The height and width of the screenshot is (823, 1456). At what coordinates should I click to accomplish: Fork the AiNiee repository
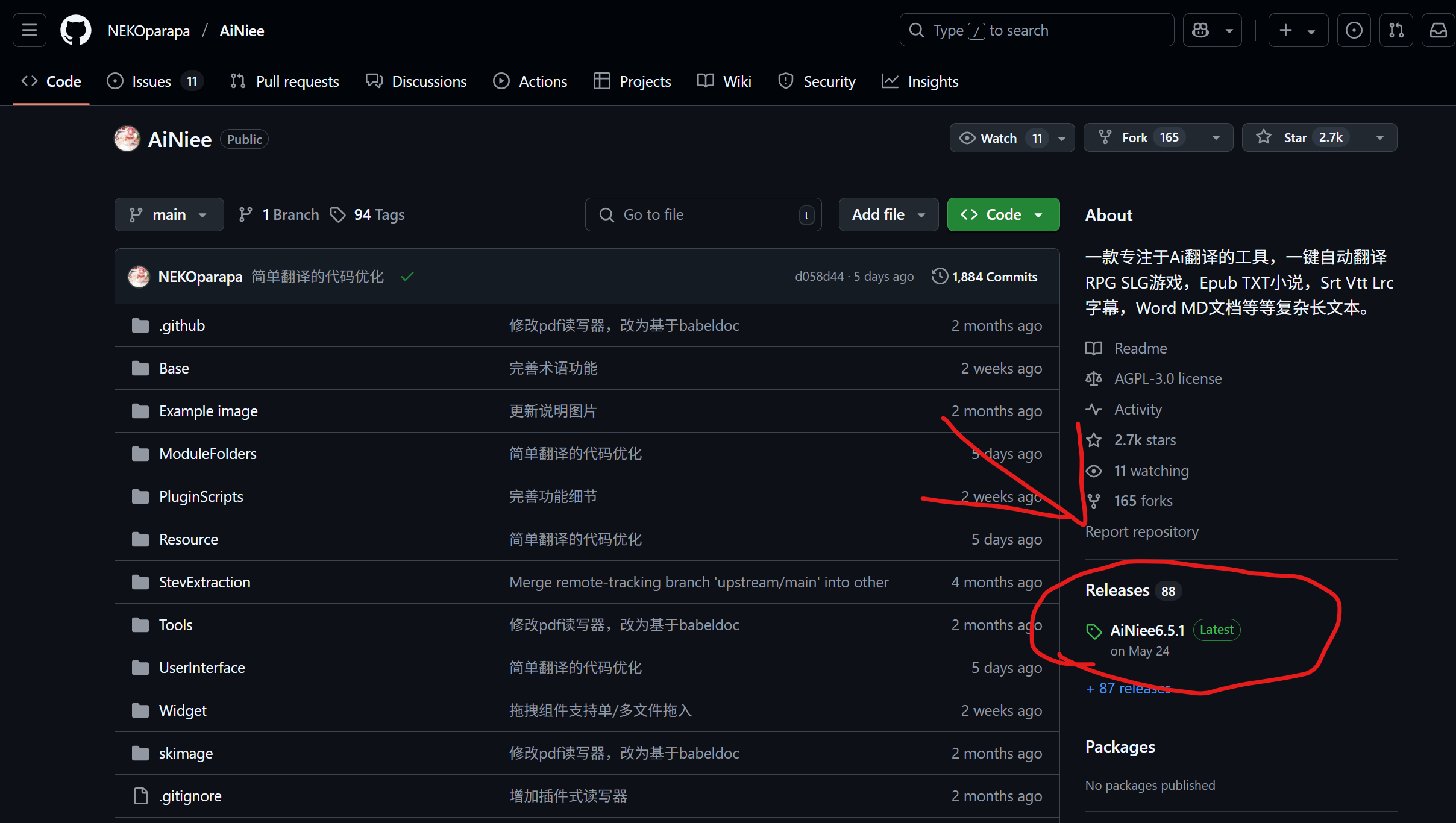coord(1141,138)
